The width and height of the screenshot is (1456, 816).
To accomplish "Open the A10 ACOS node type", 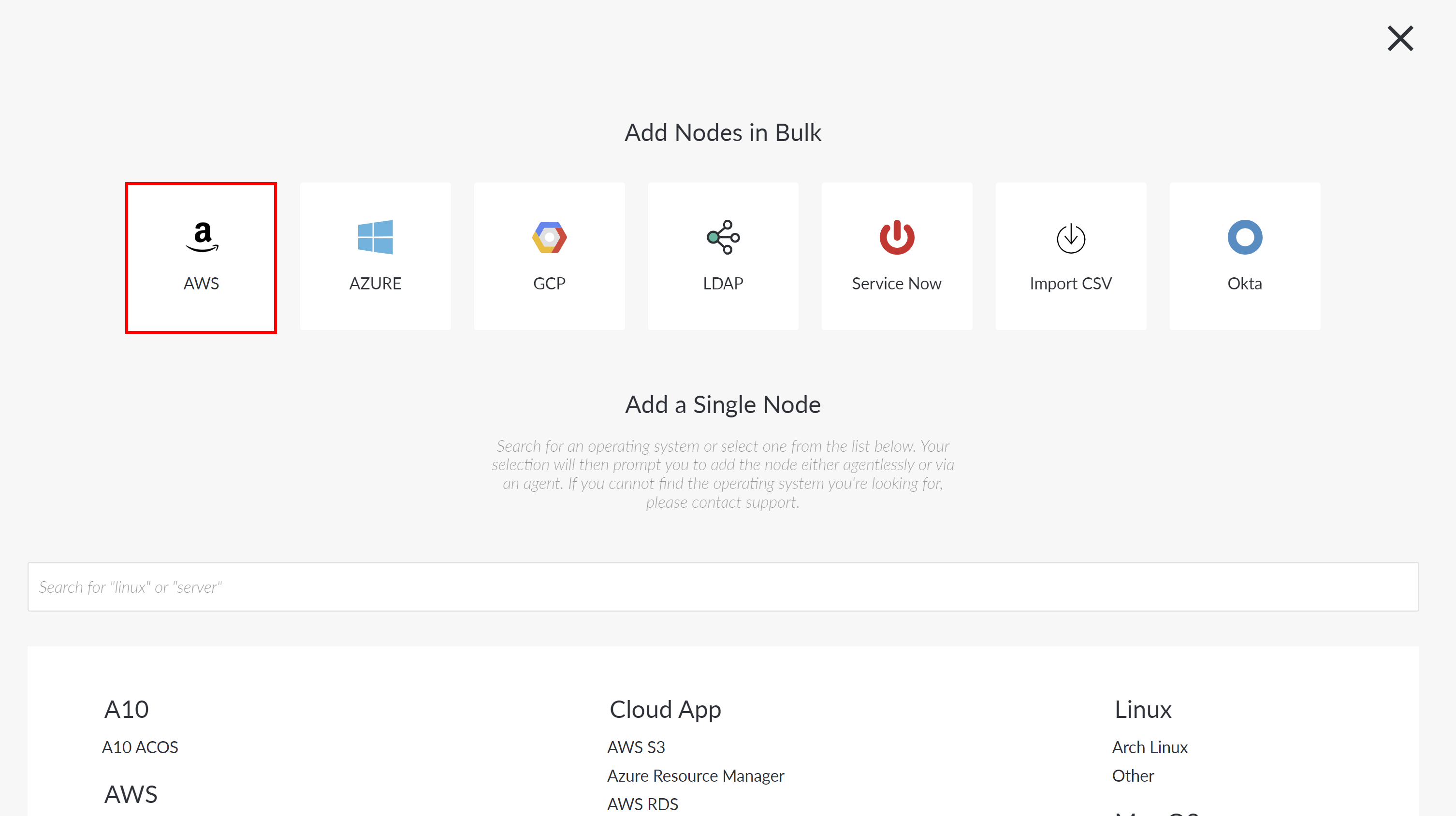I will (x=140, y=747).
